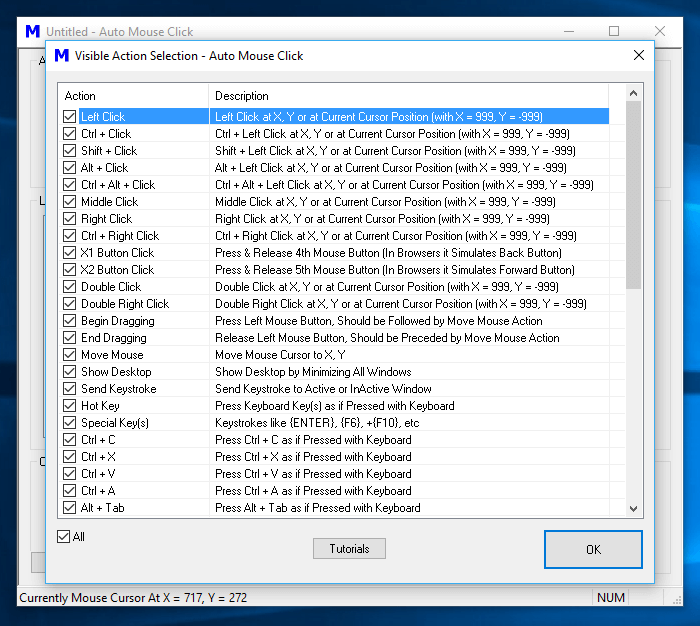
Task: Toggle the Show Desktop checkbox
Action: tap(69, 371)
